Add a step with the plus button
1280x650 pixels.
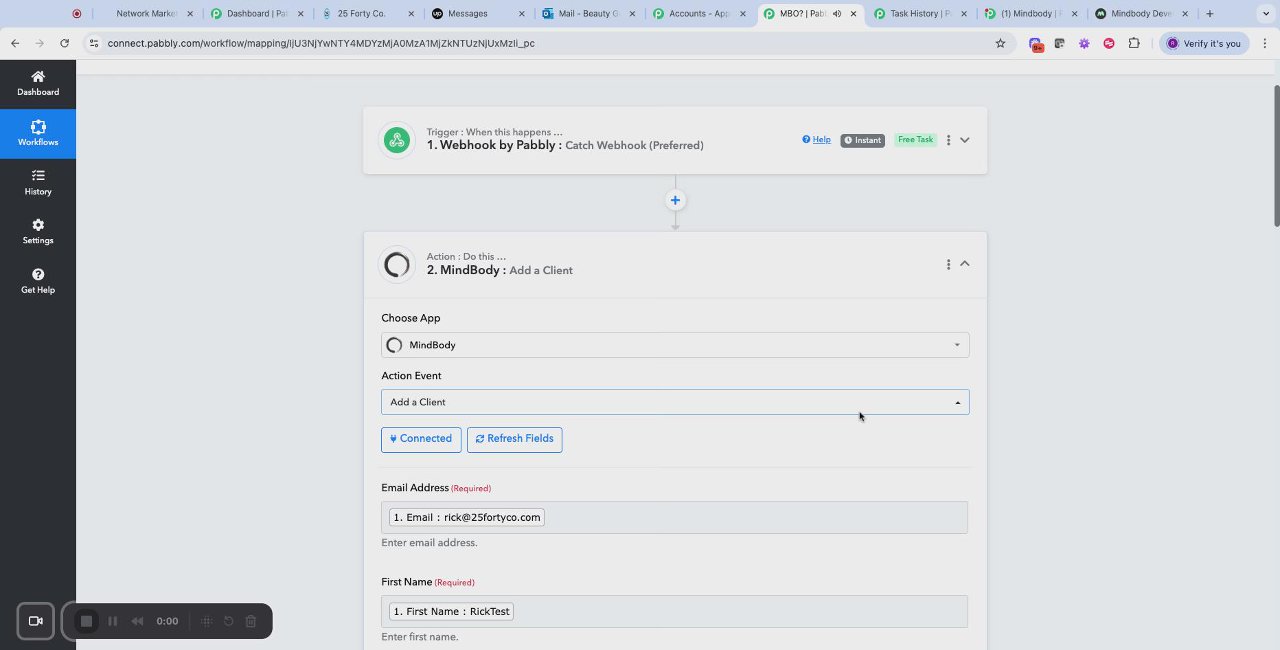pyautogui.click(x=675, y=200)
